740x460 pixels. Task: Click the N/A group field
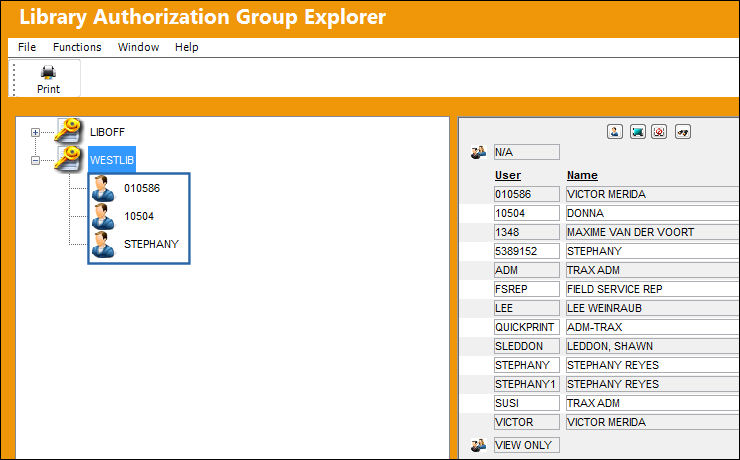coord(527,152)
